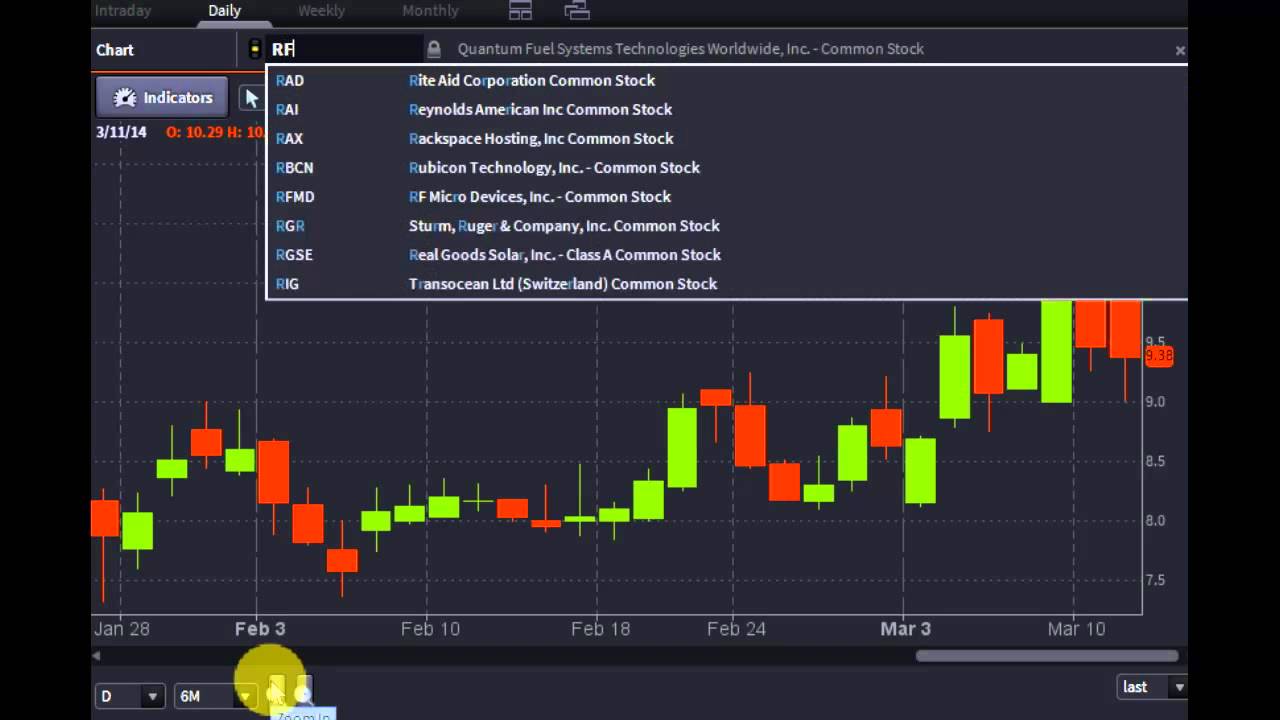This screenshot has height=720, width=1280.
Task: Click the chart horizontal scrollbar thumb
Action: point(1047,656)
